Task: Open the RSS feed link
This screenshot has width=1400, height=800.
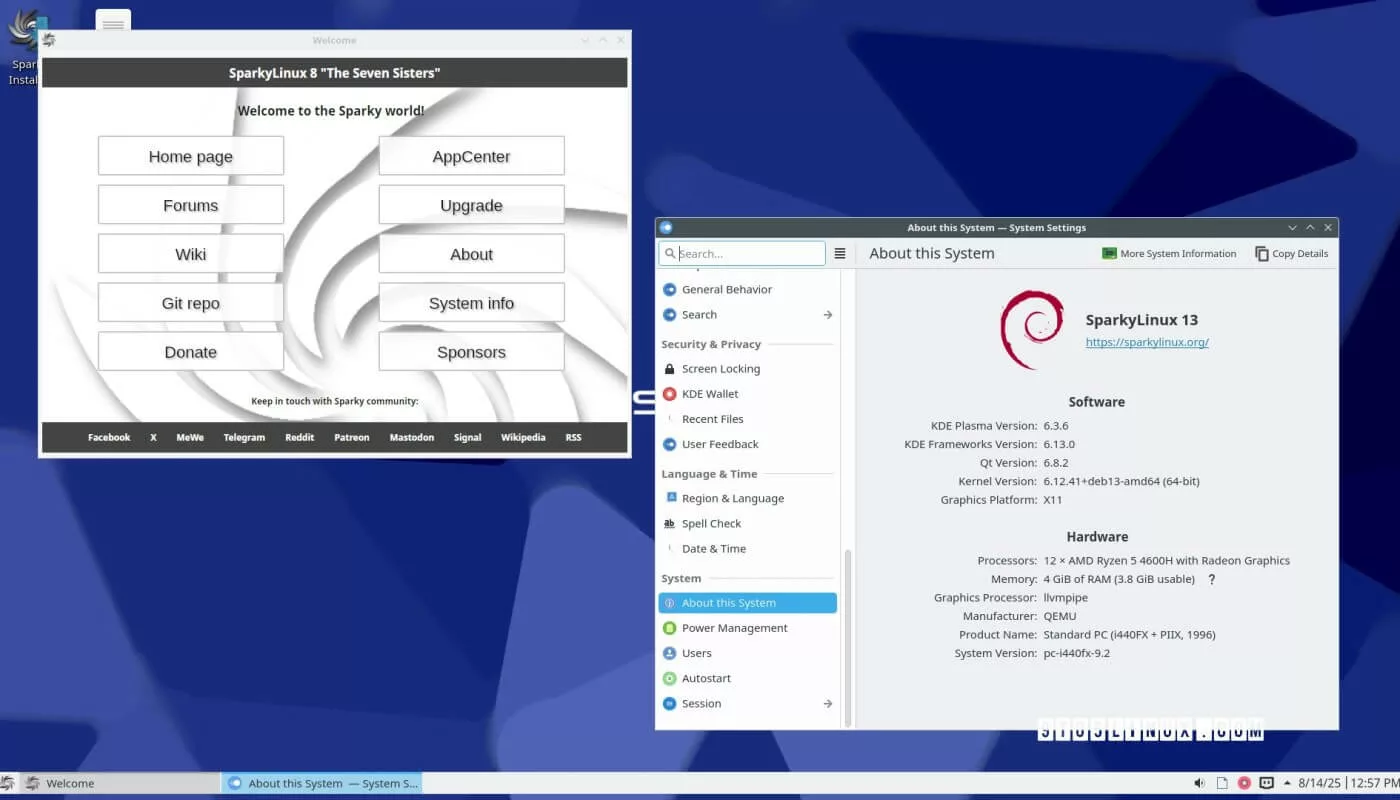Action: (x=573, y=437)
